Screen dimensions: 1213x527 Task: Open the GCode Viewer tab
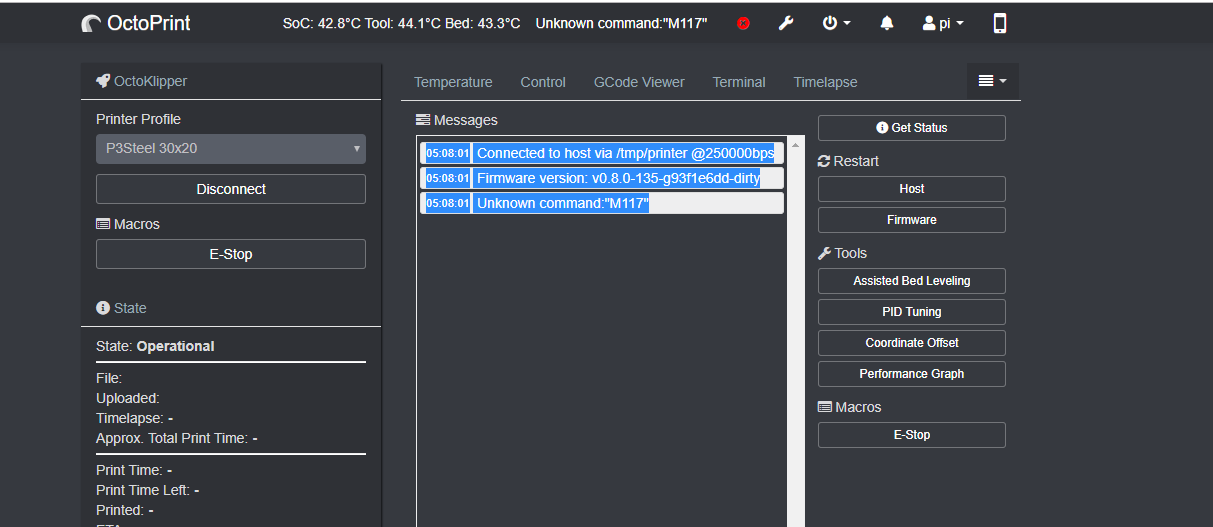tap(639, 82)
